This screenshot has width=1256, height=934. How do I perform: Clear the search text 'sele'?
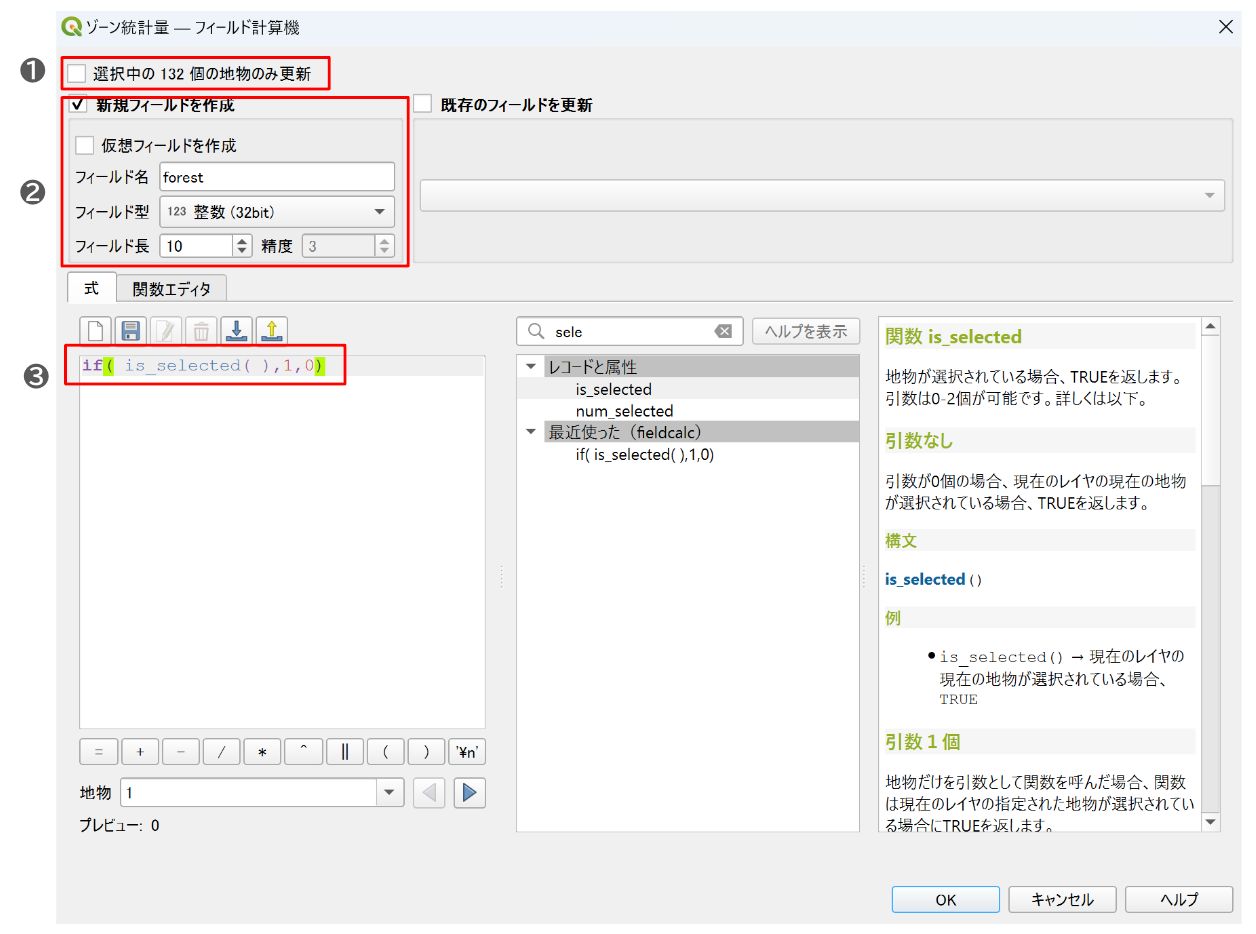point(723,332)
